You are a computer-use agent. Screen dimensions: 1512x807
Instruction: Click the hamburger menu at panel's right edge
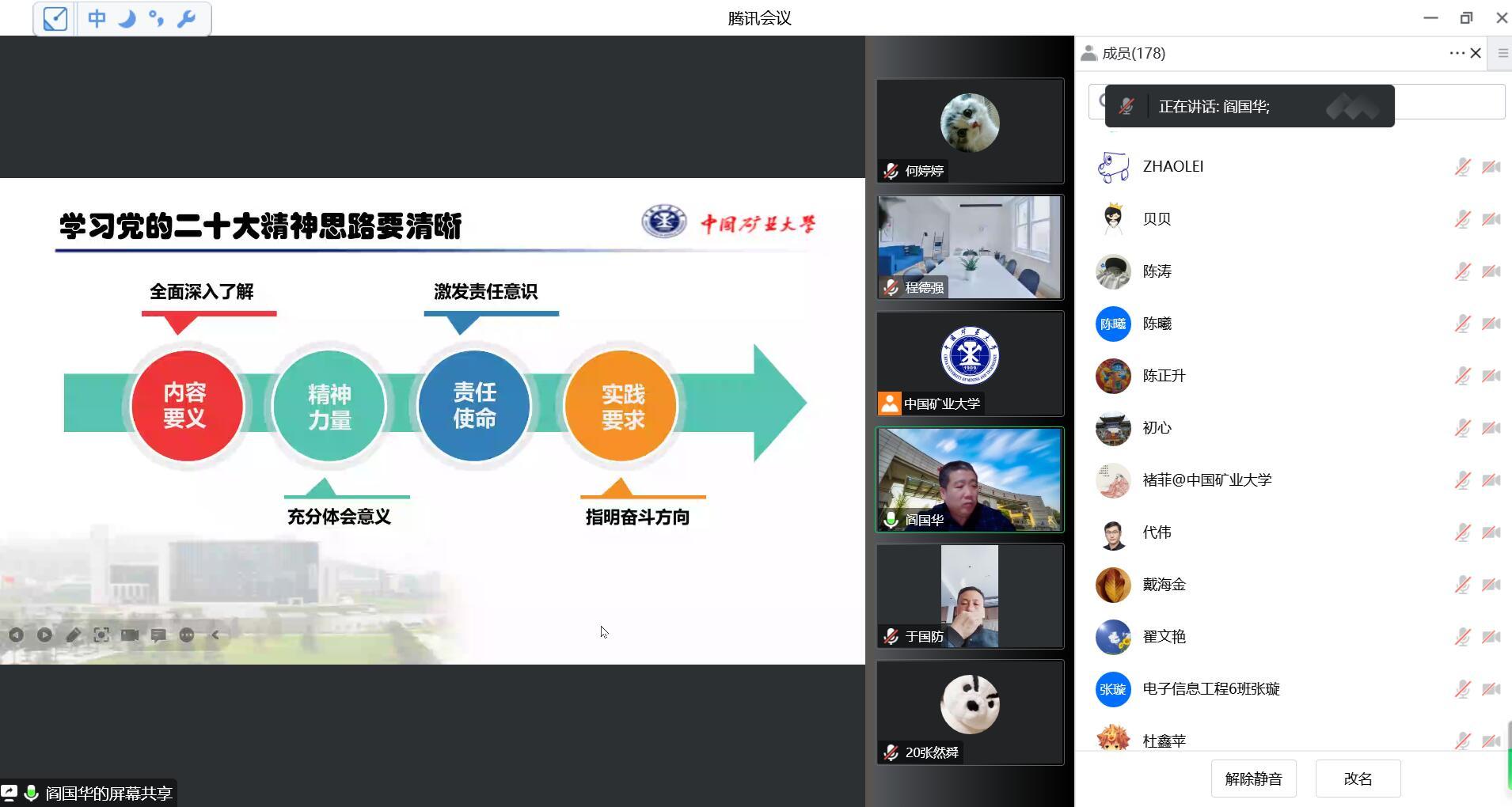tap(1503, 53)
